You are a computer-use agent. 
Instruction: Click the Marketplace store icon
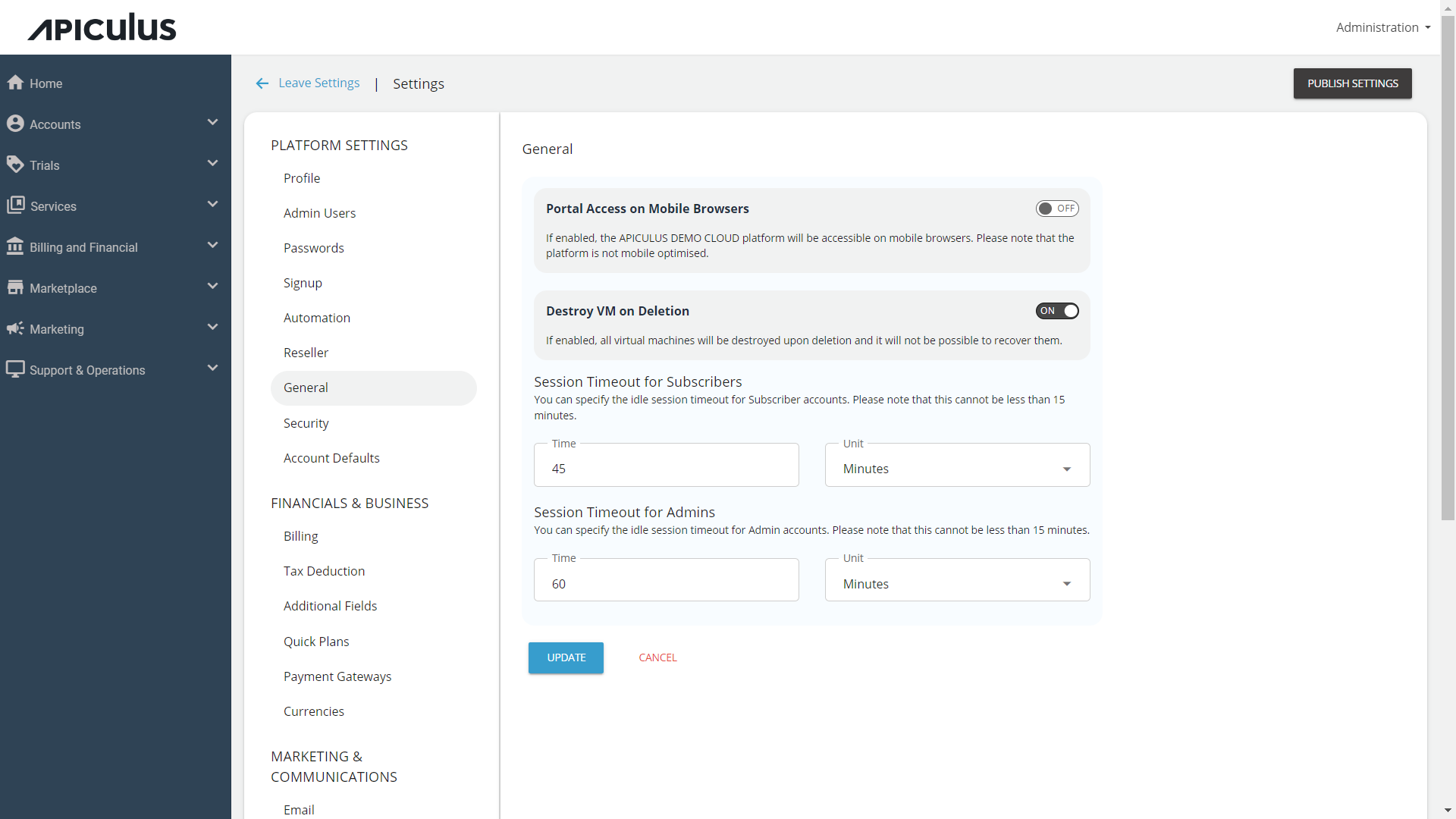point(15,287)
